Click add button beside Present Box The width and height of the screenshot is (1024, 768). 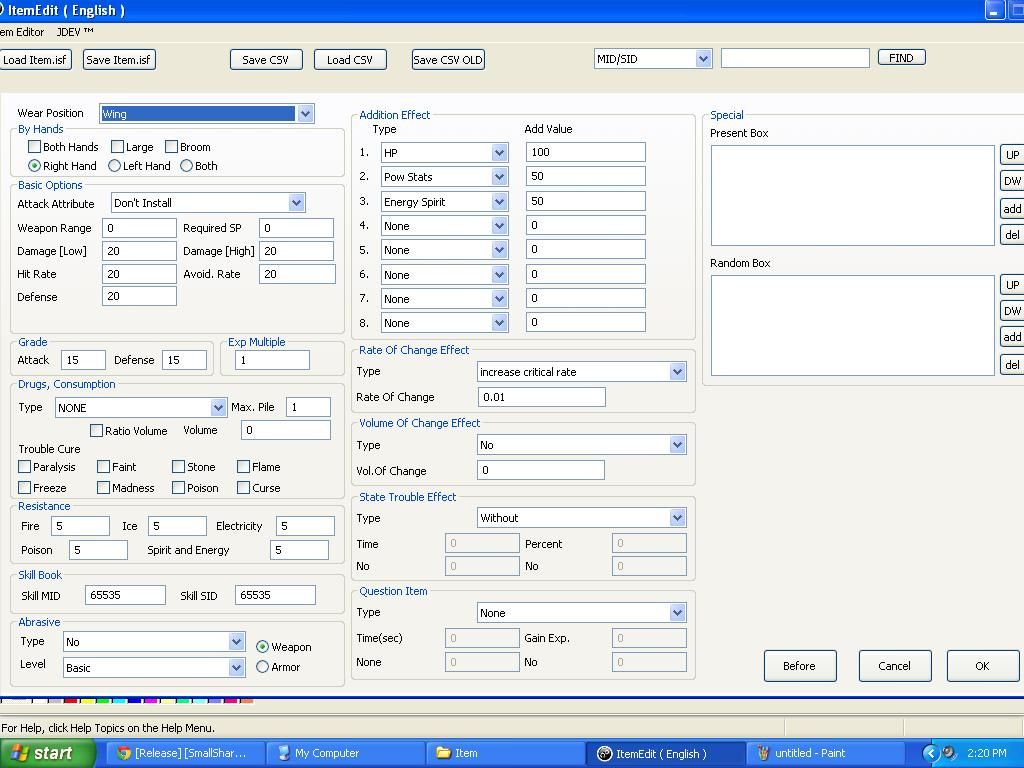coord(1012,209)
